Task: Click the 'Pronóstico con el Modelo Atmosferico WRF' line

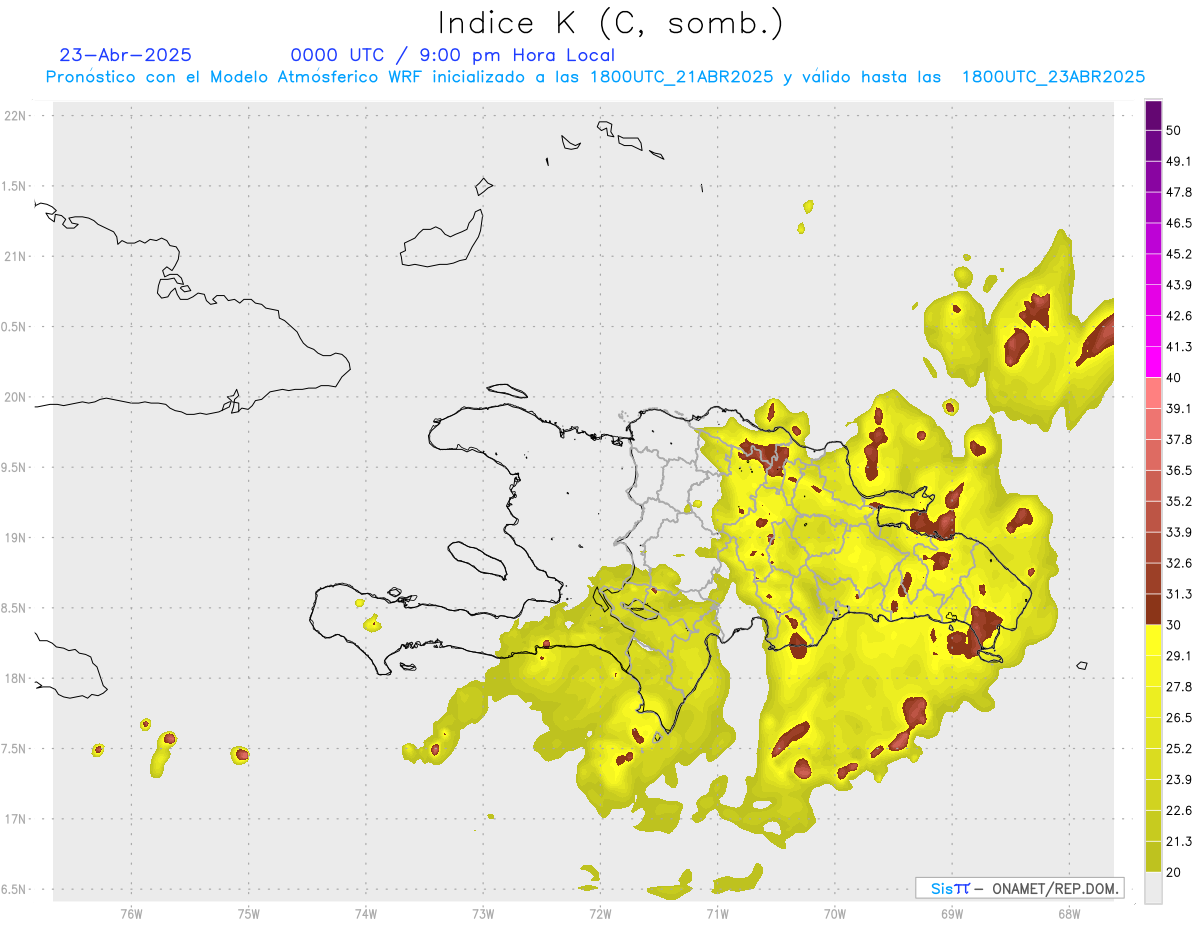Action: point(596,77)
